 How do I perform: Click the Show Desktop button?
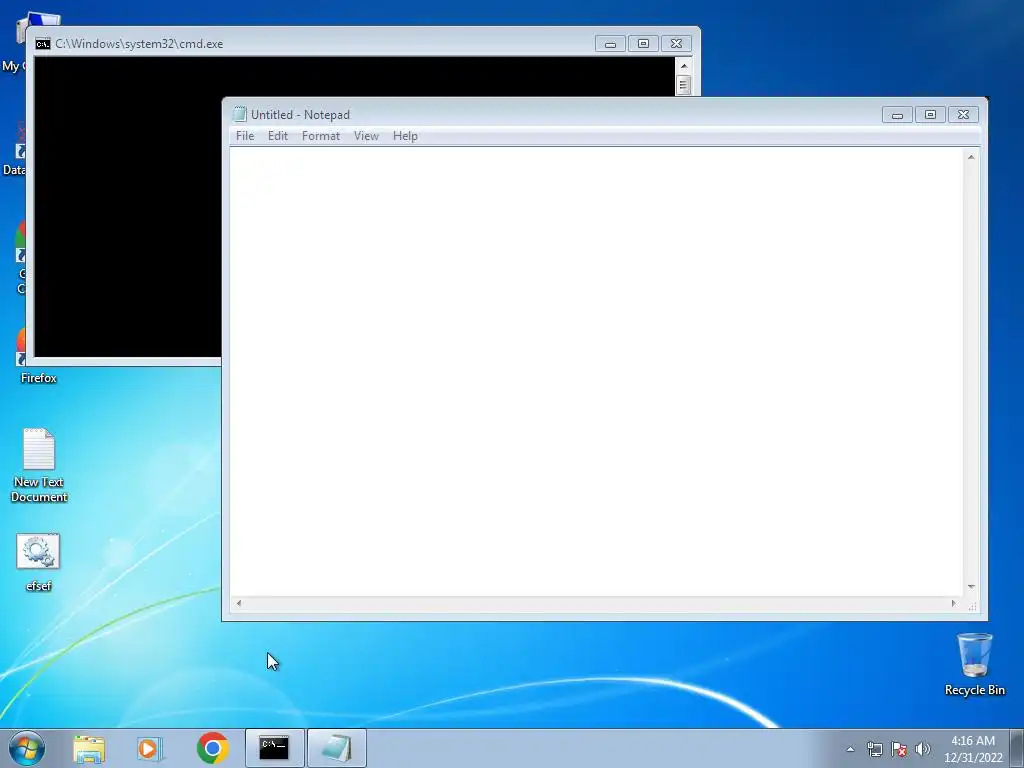click(1017, 748)
